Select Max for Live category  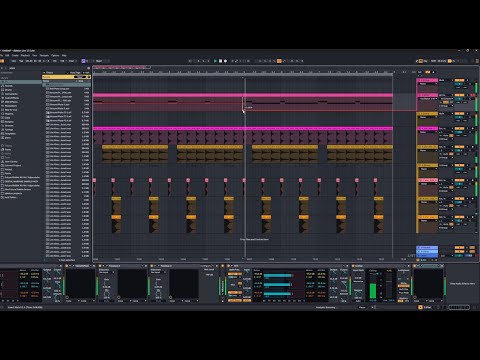pos(11,110)
